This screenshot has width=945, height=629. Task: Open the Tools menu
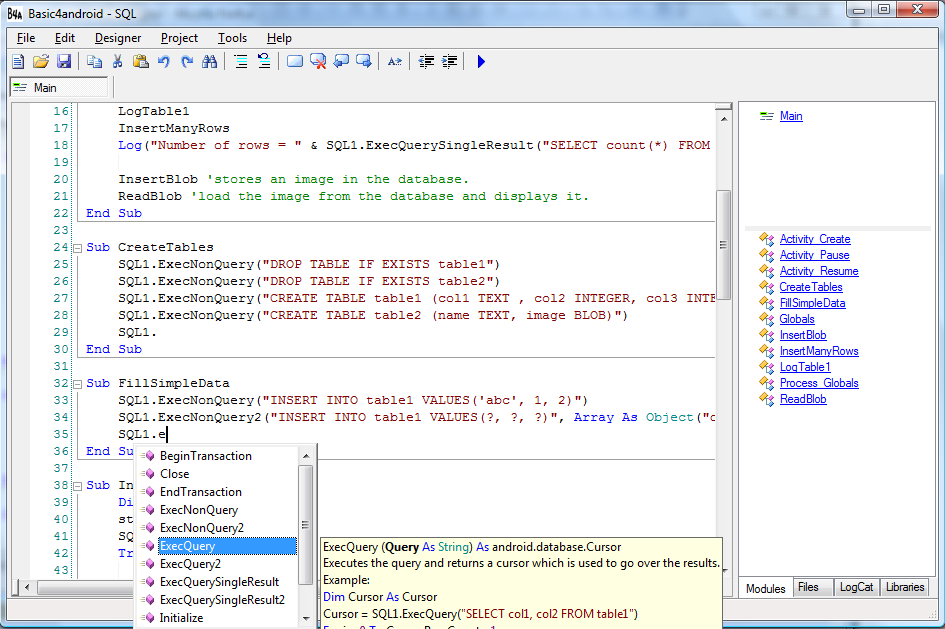pos(233,38)
